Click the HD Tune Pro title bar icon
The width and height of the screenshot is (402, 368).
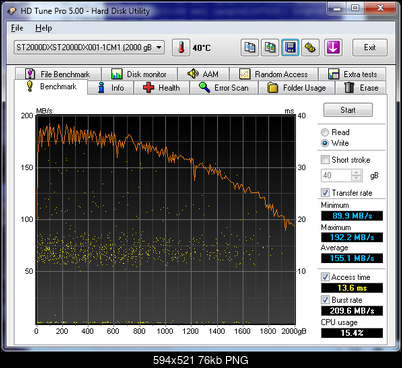12,11
